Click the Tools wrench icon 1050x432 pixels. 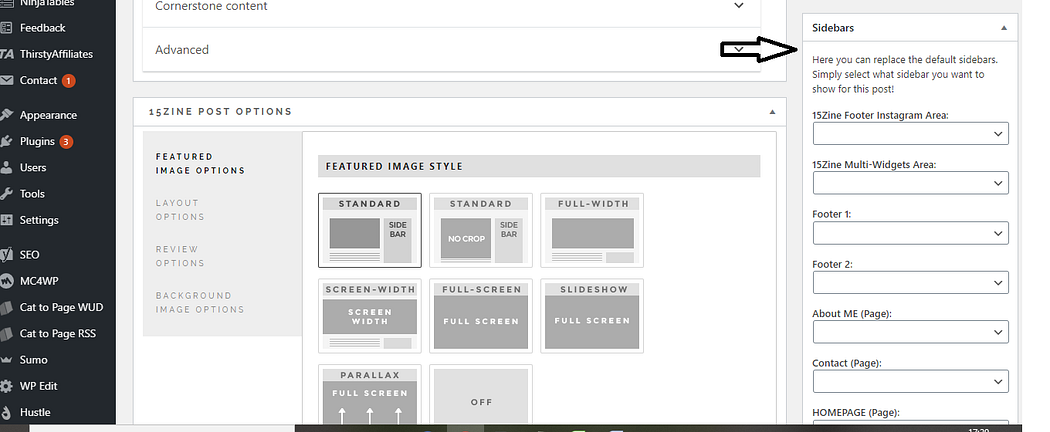point(6,194)
